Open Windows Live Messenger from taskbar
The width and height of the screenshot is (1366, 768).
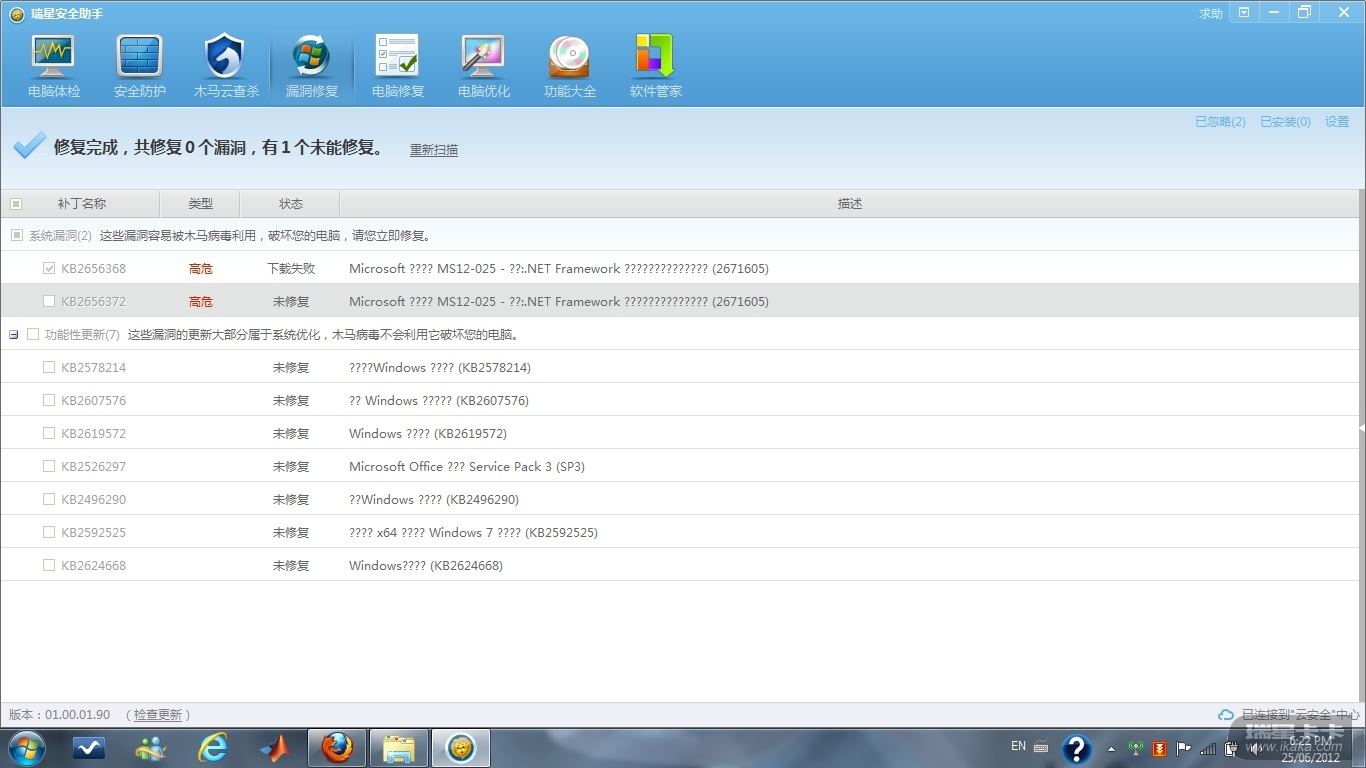151,748
